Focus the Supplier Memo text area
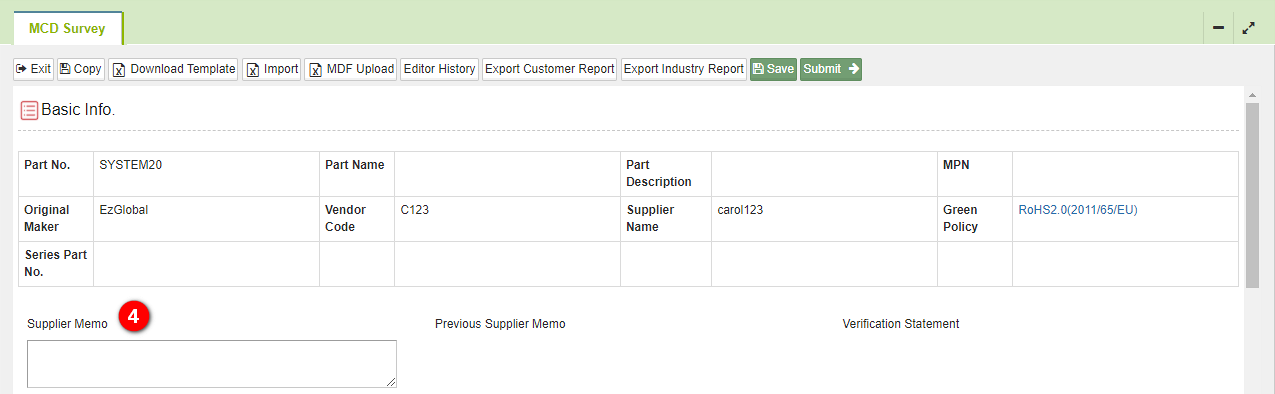The width and height of the screenshot is (1275, 394). pyautogui.click(x=212, y=364)
